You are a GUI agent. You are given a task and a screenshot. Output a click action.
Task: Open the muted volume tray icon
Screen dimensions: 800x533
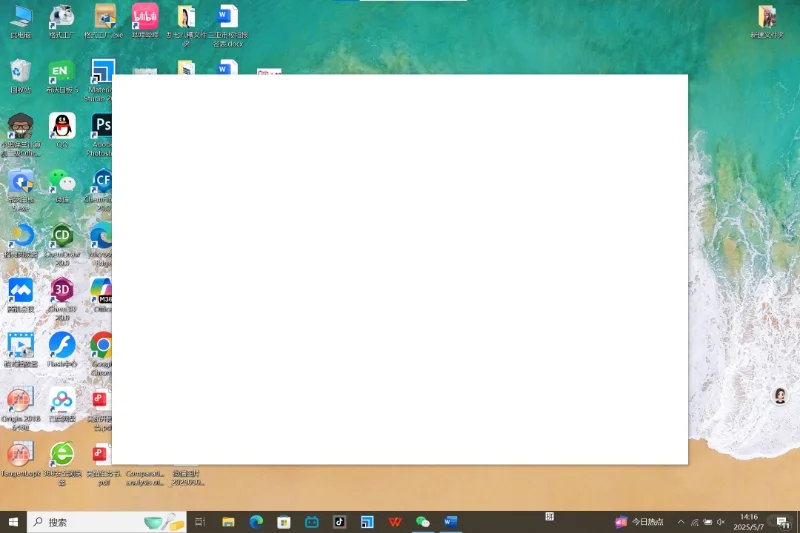[721, 522]
